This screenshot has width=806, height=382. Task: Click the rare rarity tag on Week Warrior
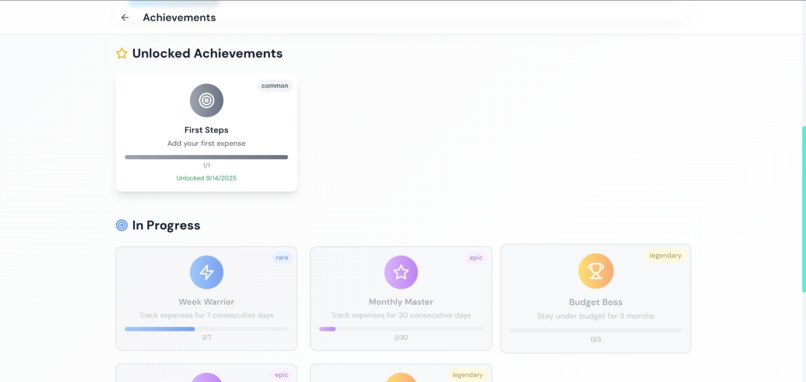282,258
